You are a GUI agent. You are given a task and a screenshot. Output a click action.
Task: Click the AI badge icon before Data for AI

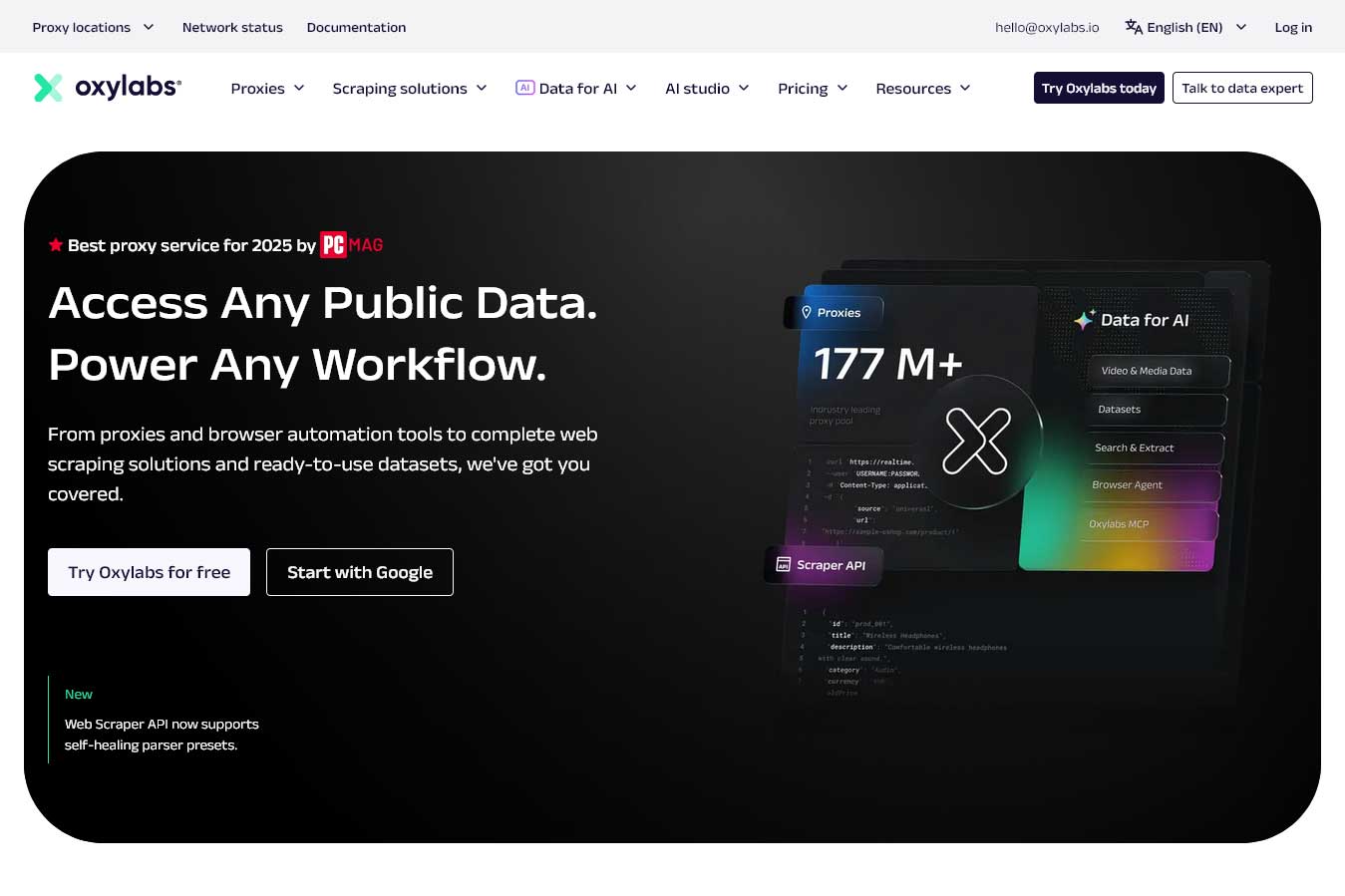[524, 88]
